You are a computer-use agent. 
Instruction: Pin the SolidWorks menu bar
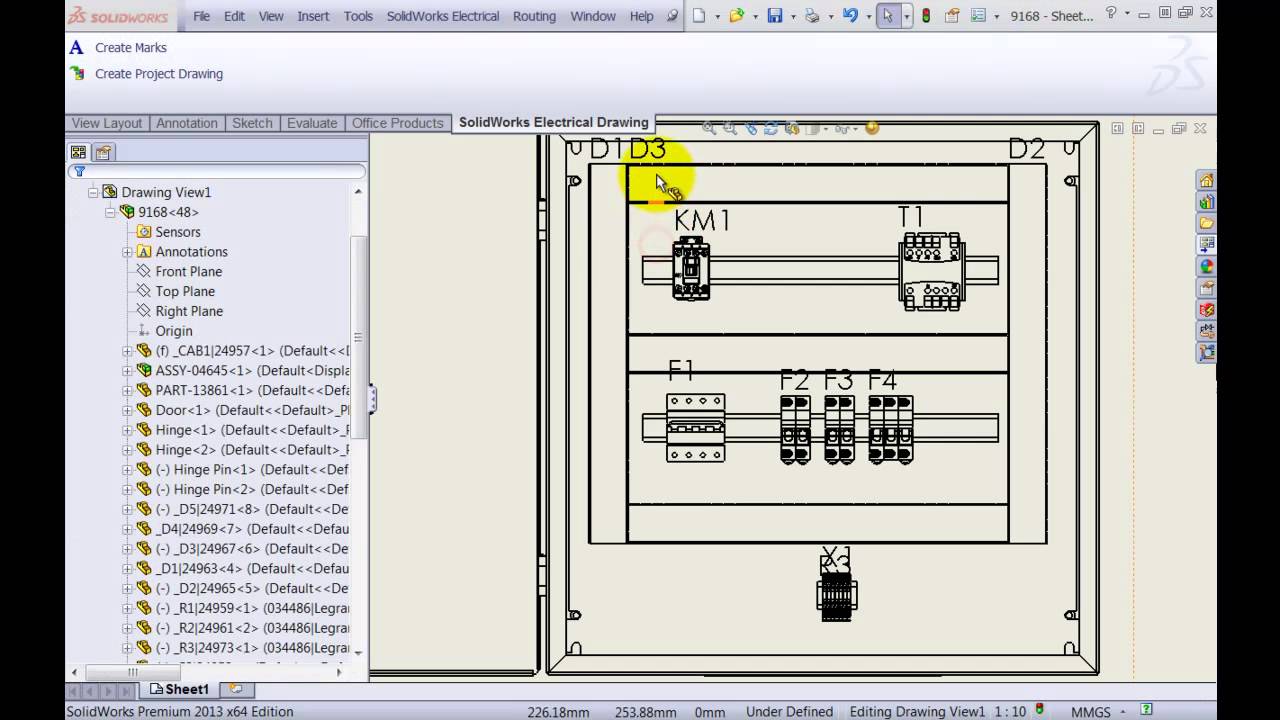(672, 16)
